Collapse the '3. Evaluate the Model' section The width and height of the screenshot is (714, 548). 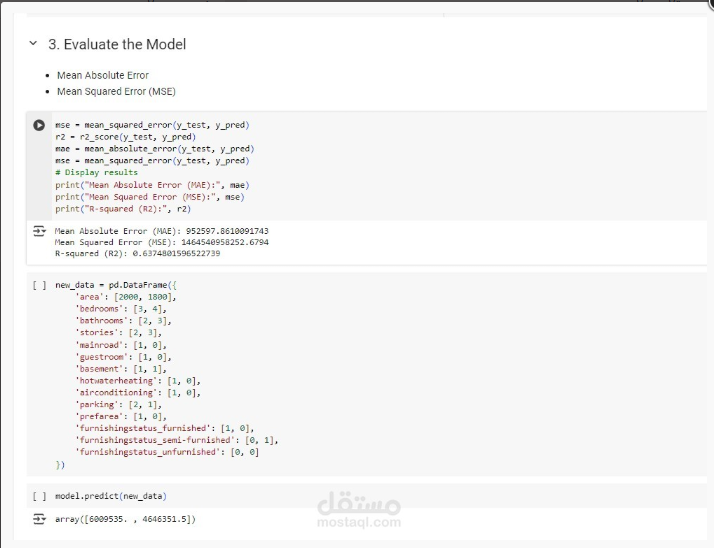(33, 44)
